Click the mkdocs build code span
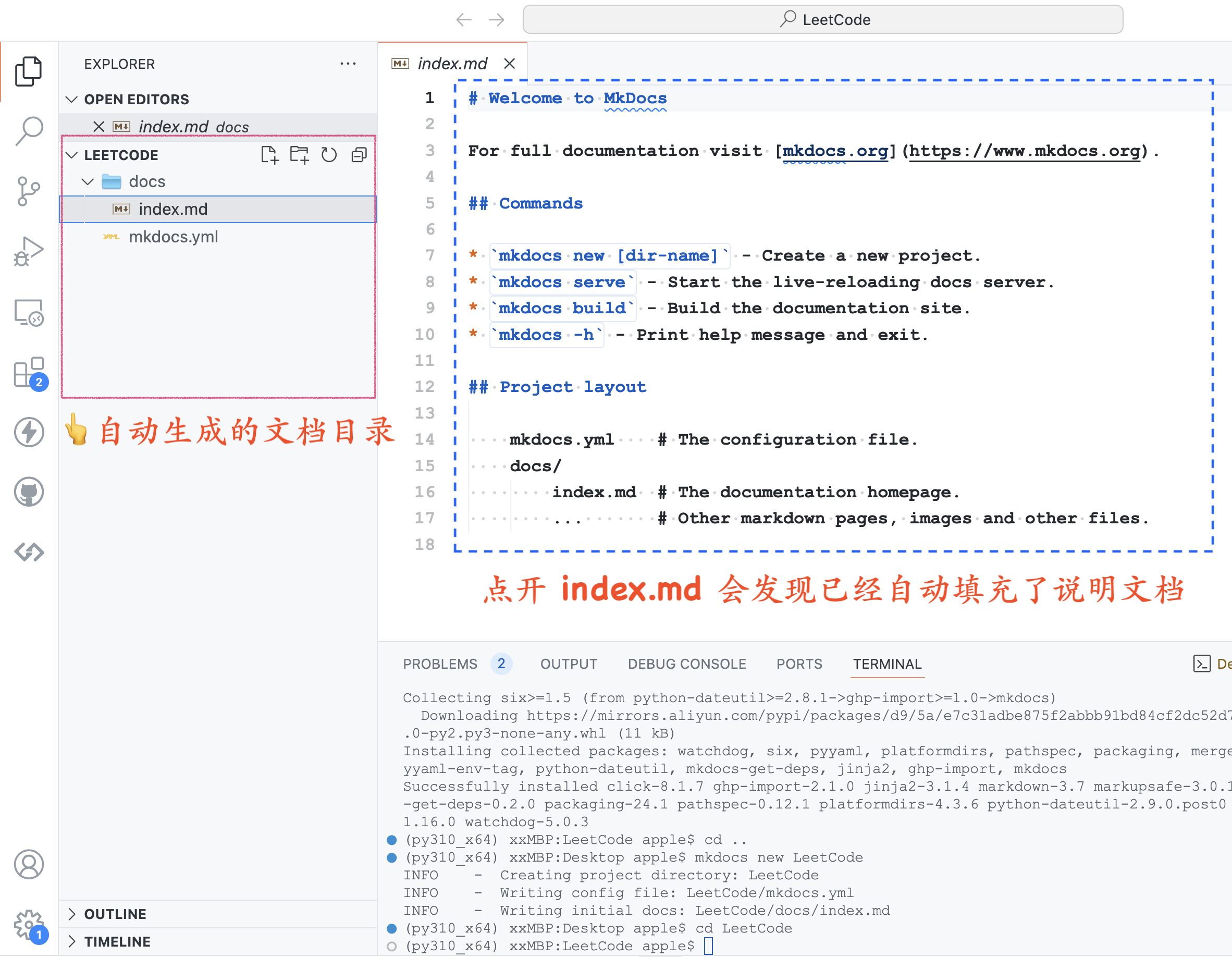The height and width of the screenshot is (957, 1232). [562, 308]
